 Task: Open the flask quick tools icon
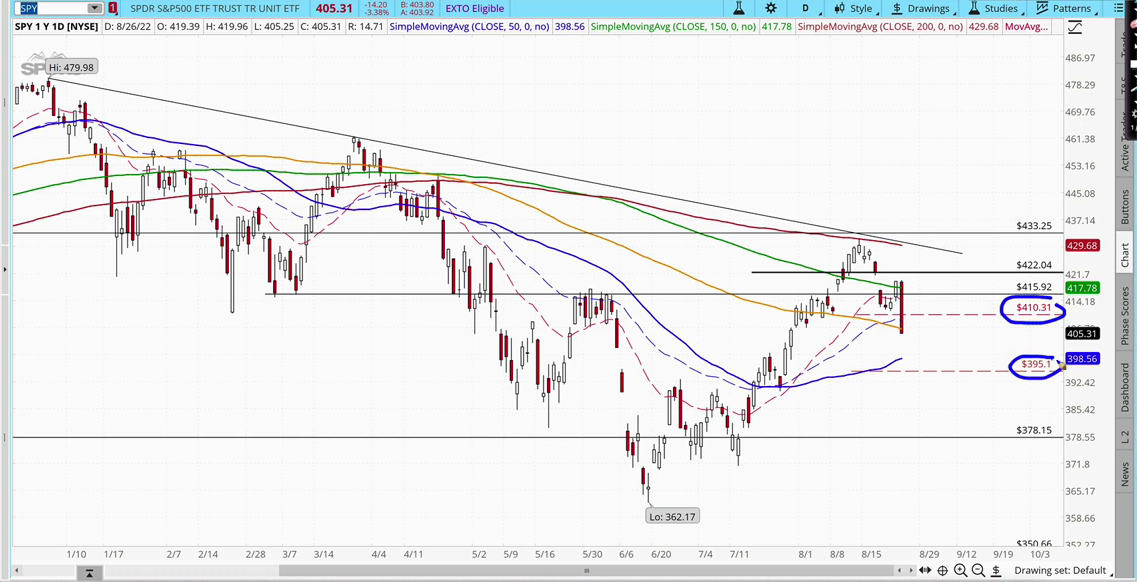(739, 9)
